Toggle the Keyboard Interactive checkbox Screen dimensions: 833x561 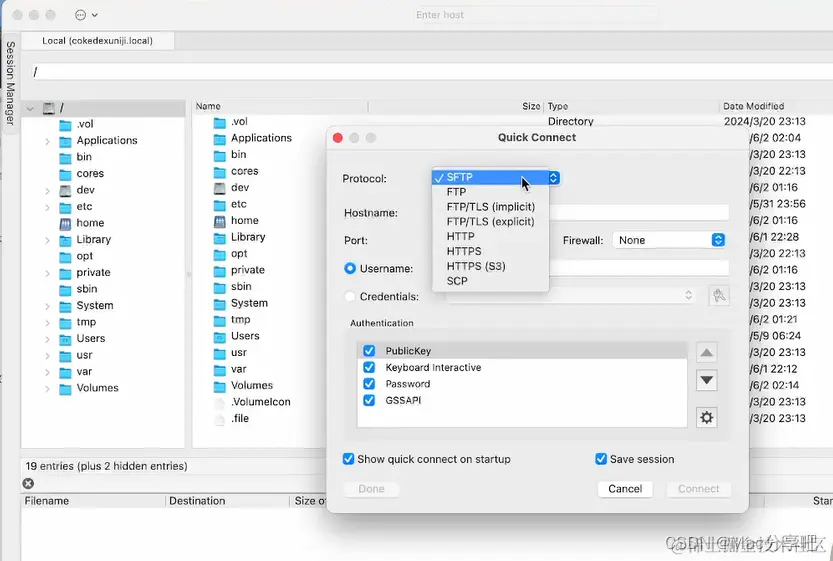(369, 367)
